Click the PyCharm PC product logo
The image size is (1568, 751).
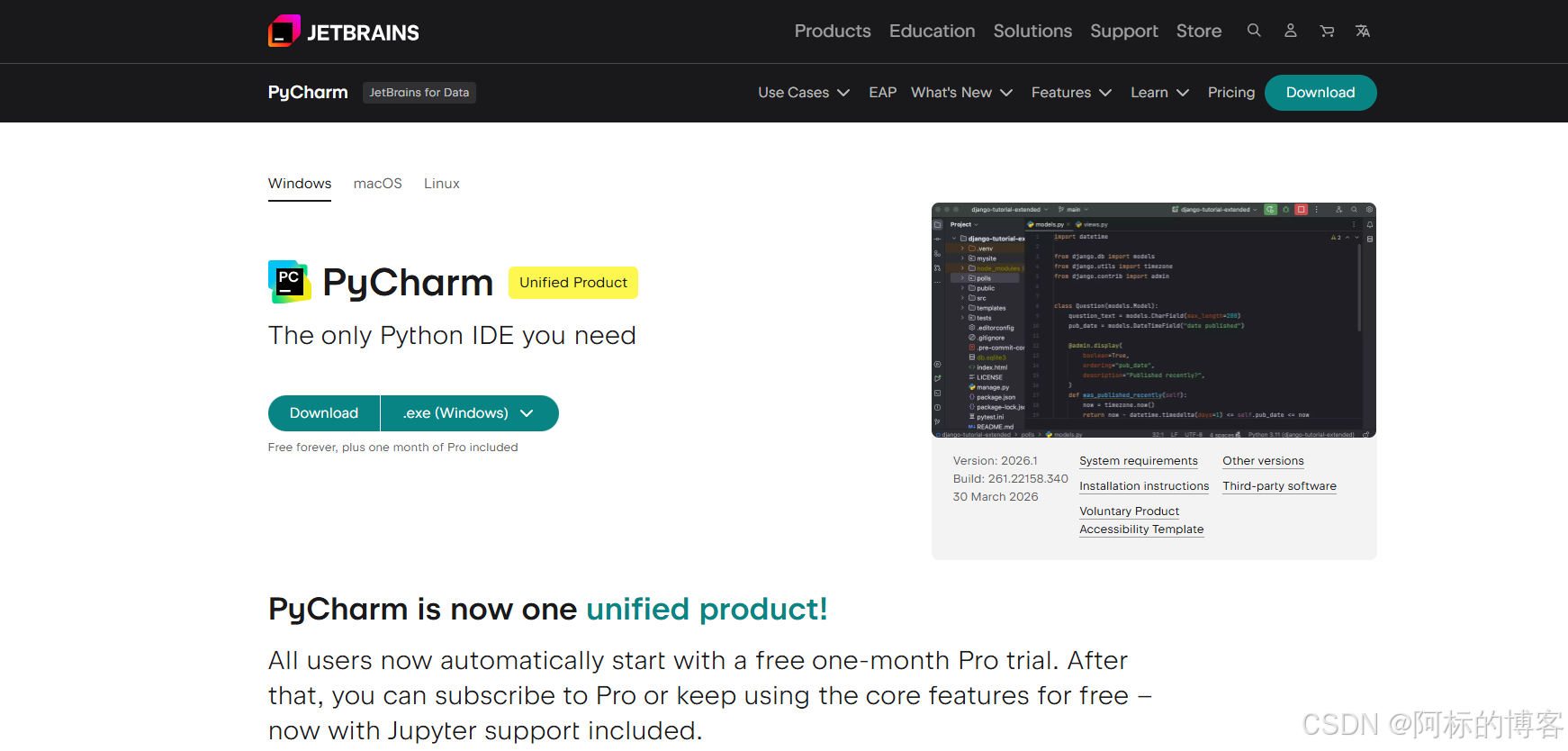tap(289, 282)
